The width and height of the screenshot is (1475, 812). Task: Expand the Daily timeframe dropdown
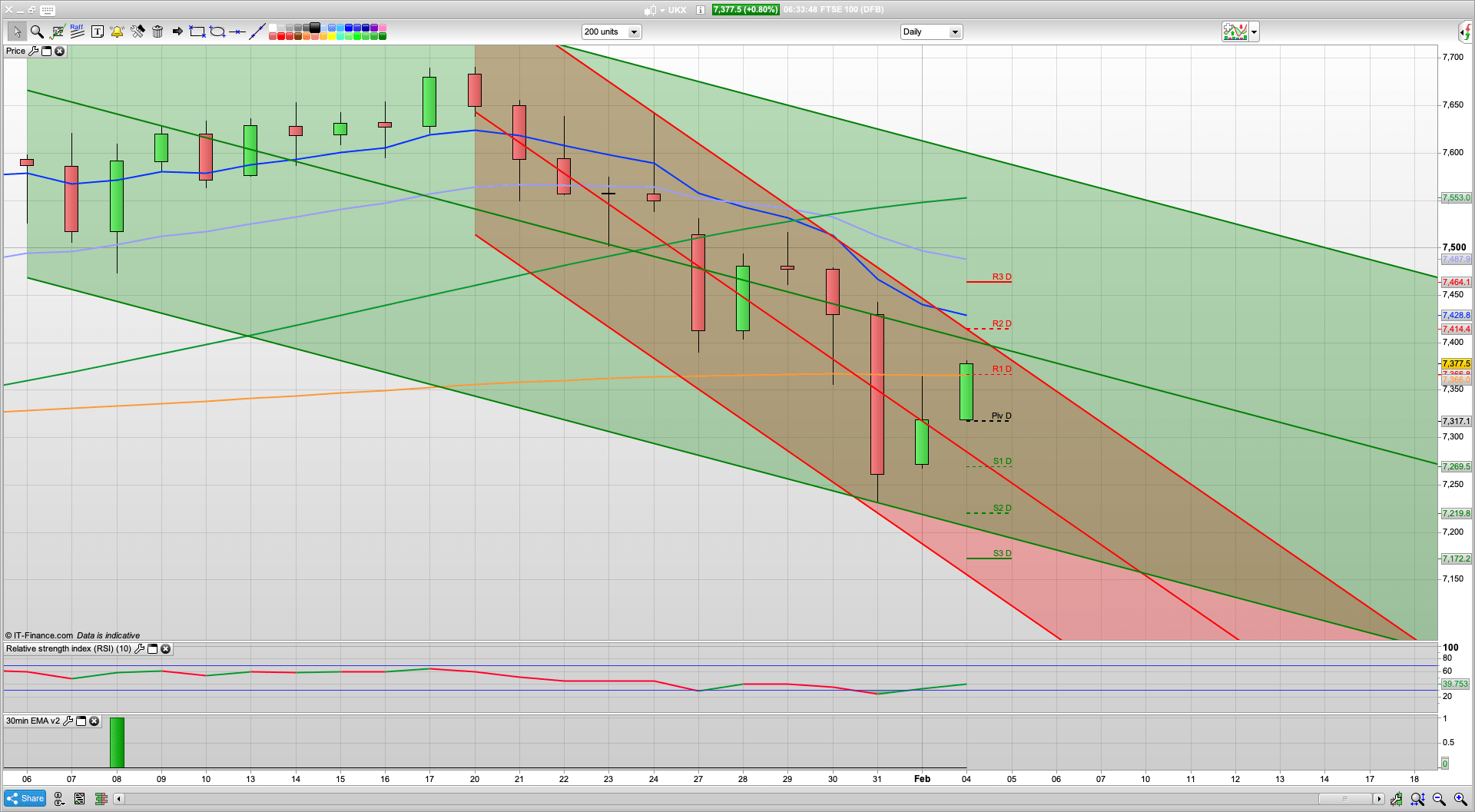pyautogui.click(x=954, y=32)
